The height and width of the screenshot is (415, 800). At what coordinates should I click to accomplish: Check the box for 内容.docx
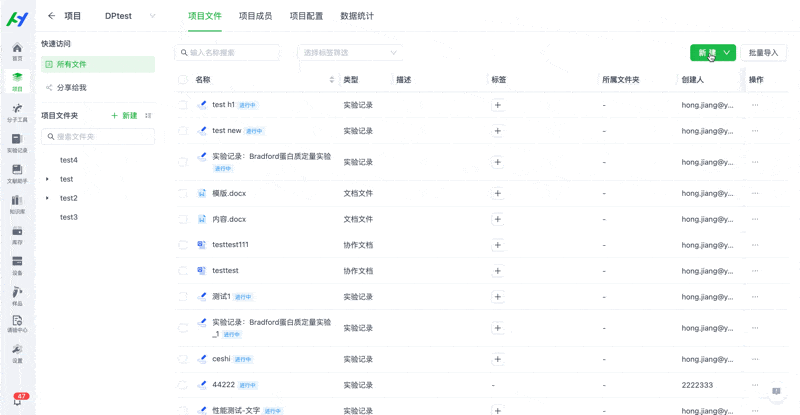[183, 219]
